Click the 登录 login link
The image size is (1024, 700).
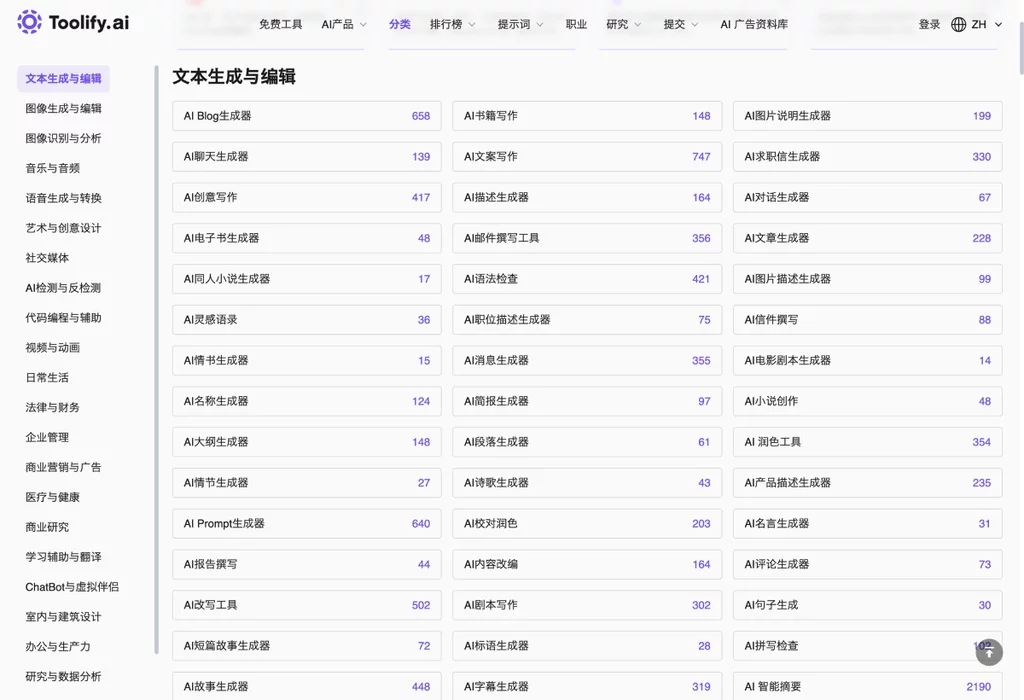pos(929,24)
